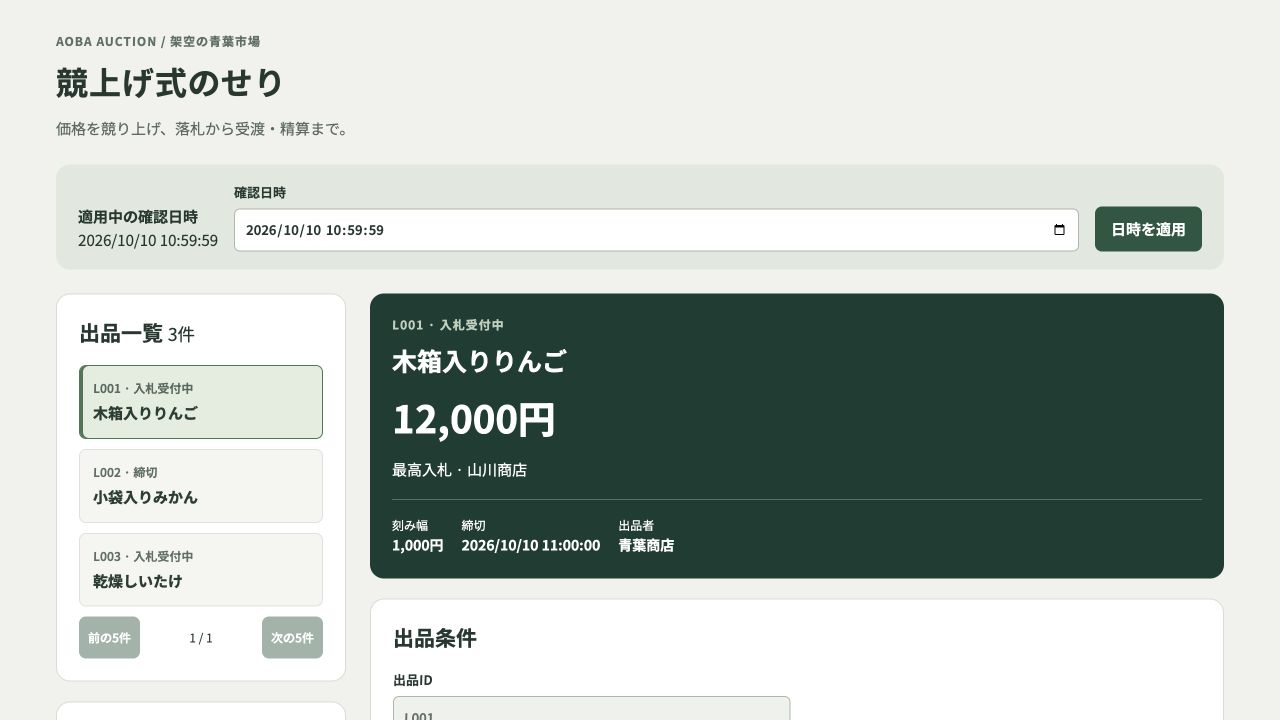Select the L002 小袋入りみかん listing

201,486
